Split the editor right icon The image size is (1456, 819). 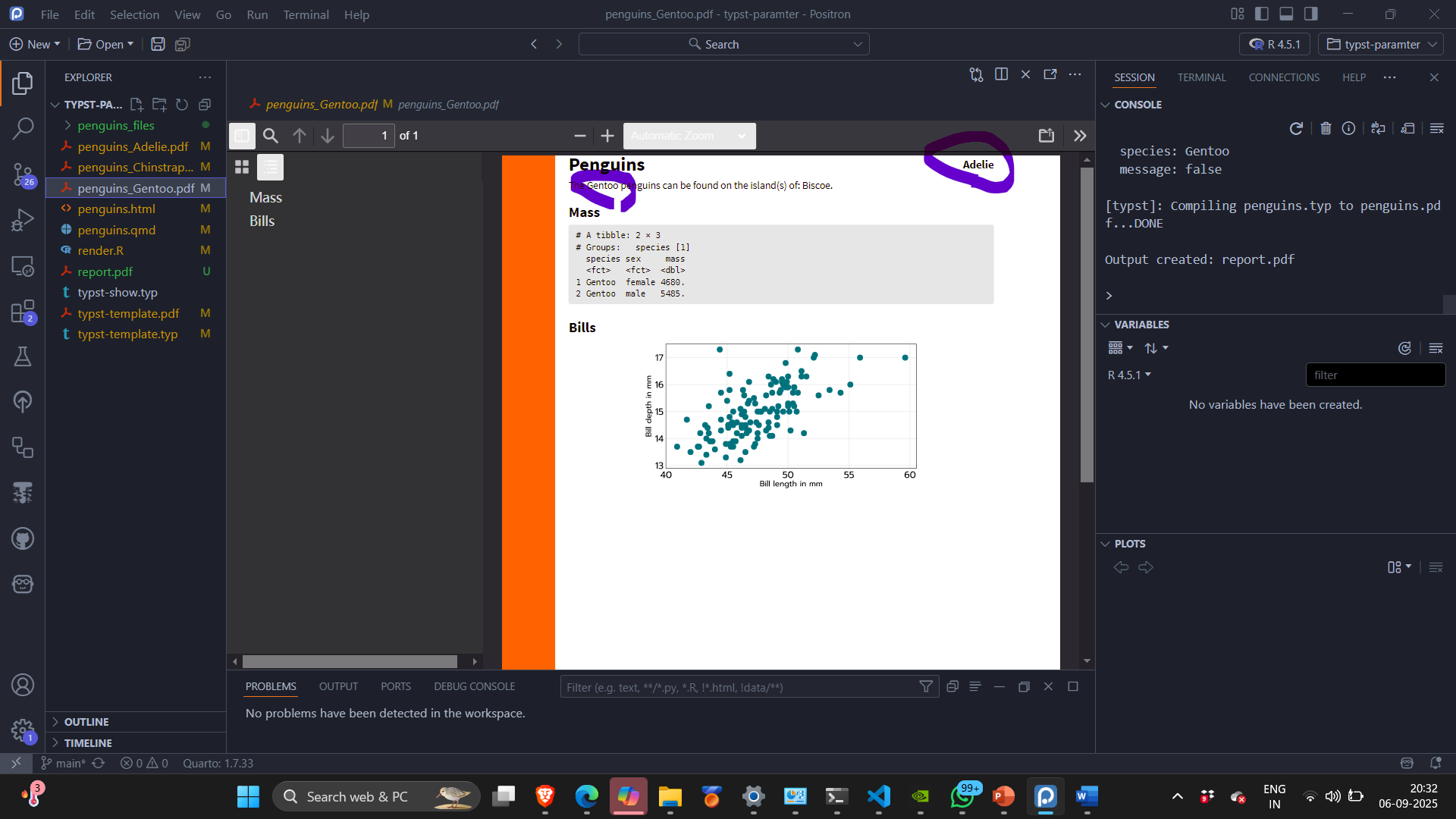coord(1001,74)
